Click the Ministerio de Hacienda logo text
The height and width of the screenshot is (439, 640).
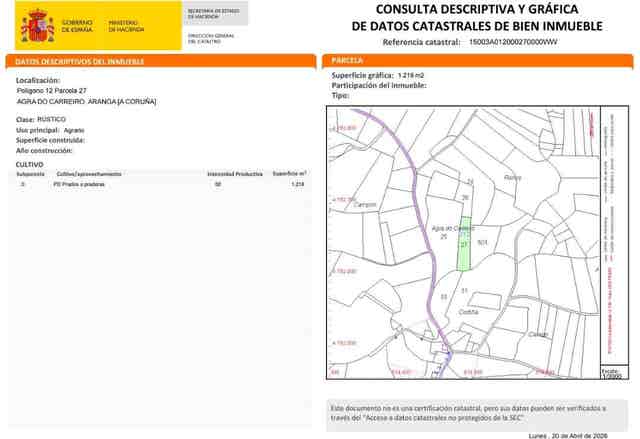click(125, 25)
